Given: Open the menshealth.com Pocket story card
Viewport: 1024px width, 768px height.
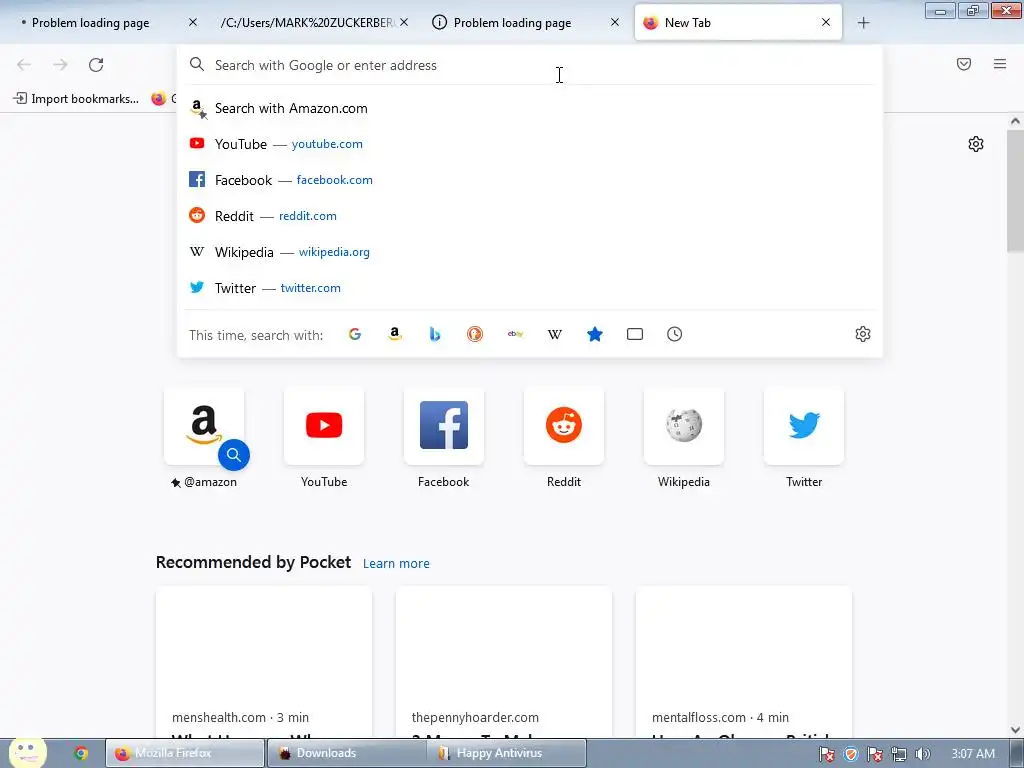Looking at the screenshot, I should tap(264, 662).
